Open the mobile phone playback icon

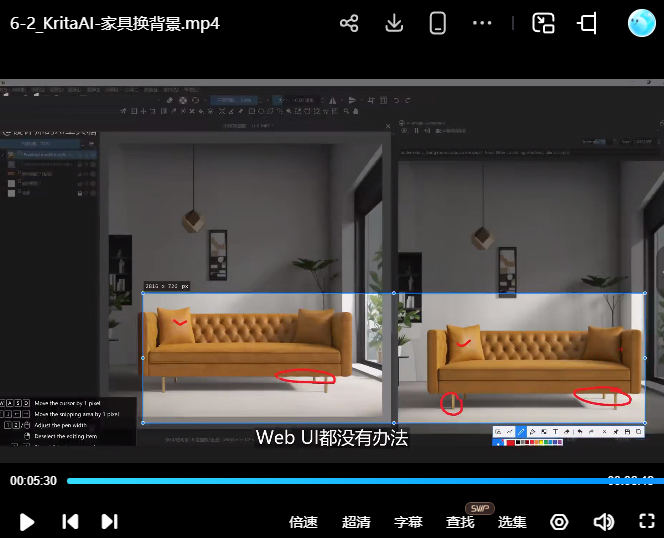click(x=437, y=24)
